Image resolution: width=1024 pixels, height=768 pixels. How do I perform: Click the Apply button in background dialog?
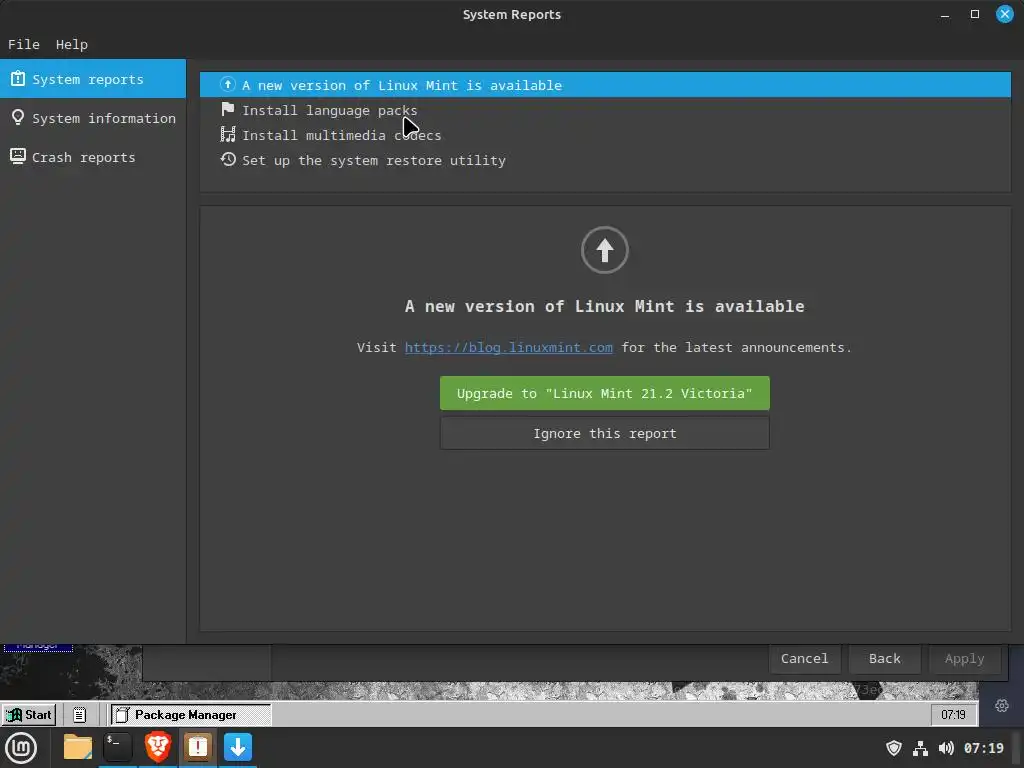(965, 658)
